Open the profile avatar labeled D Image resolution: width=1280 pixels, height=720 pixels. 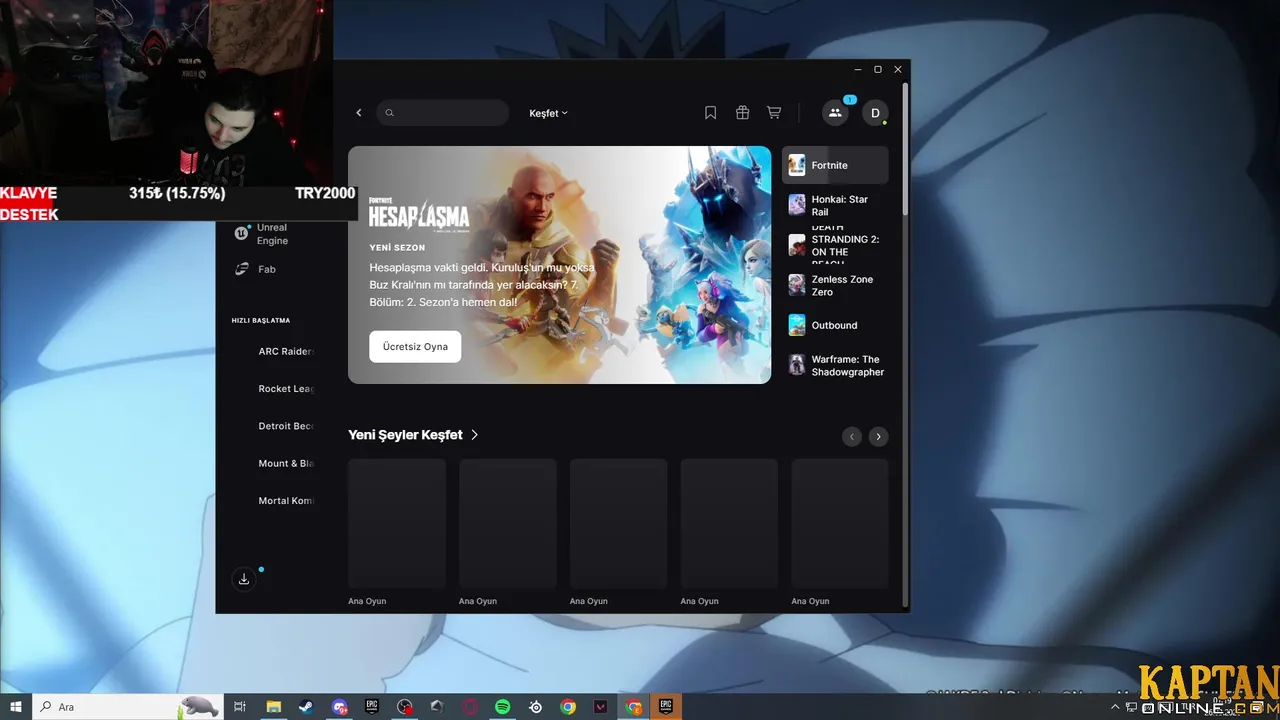(875, 113)
